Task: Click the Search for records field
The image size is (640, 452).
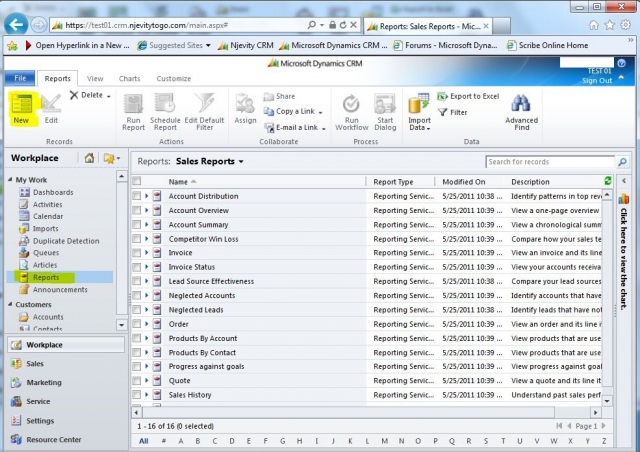Action: (550, 162)
